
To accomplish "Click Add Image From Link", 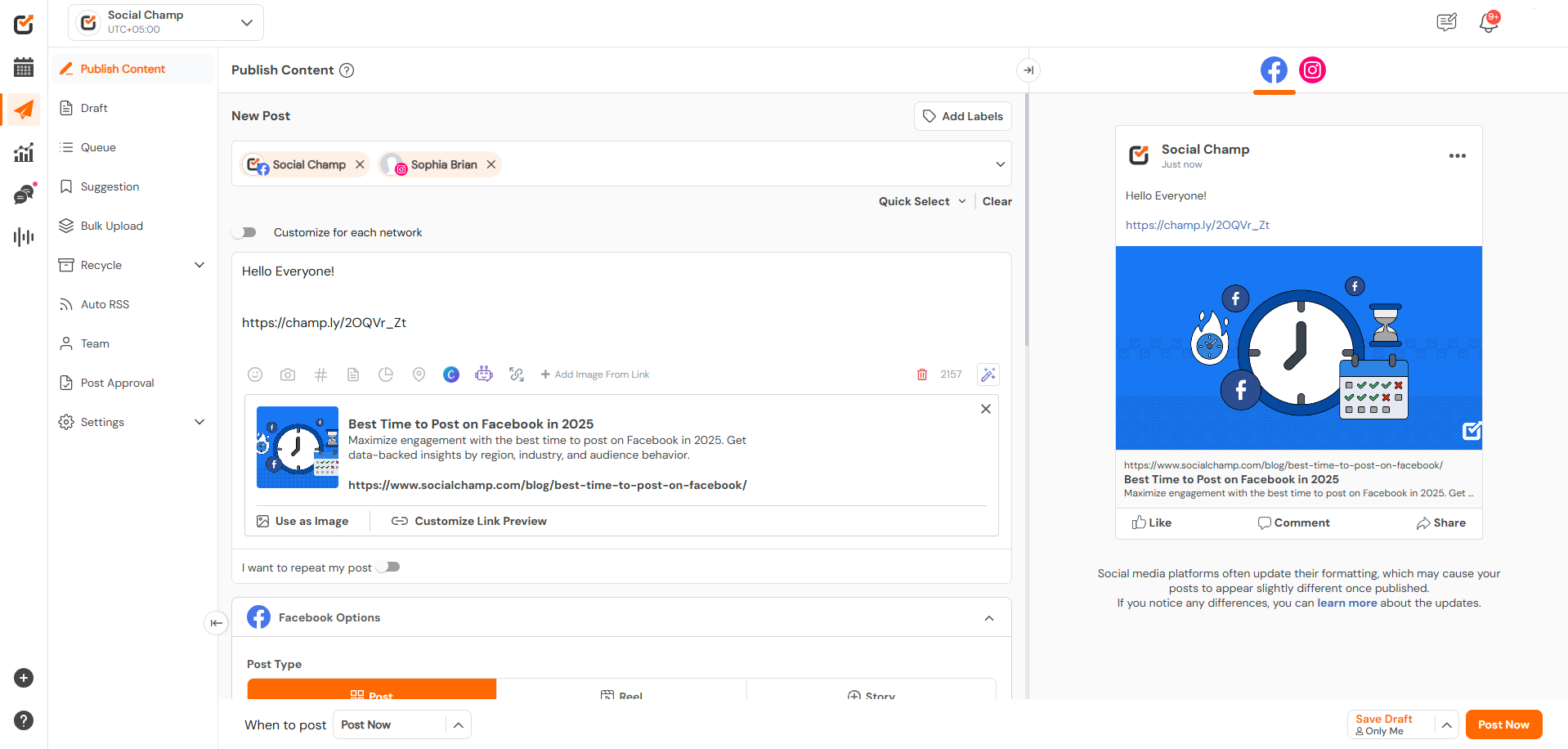I will click(594, 374).
